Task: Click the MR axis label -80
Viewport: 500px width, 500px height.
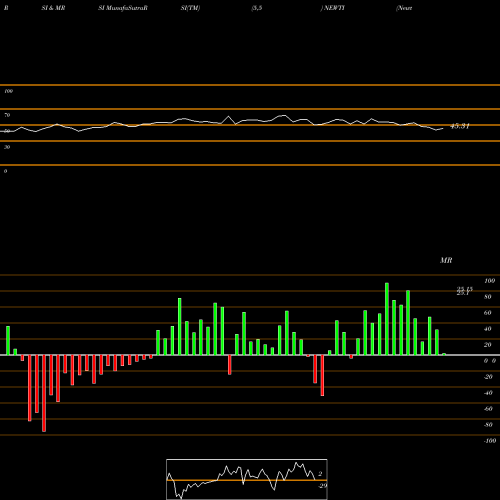Action: click(488, 425)
